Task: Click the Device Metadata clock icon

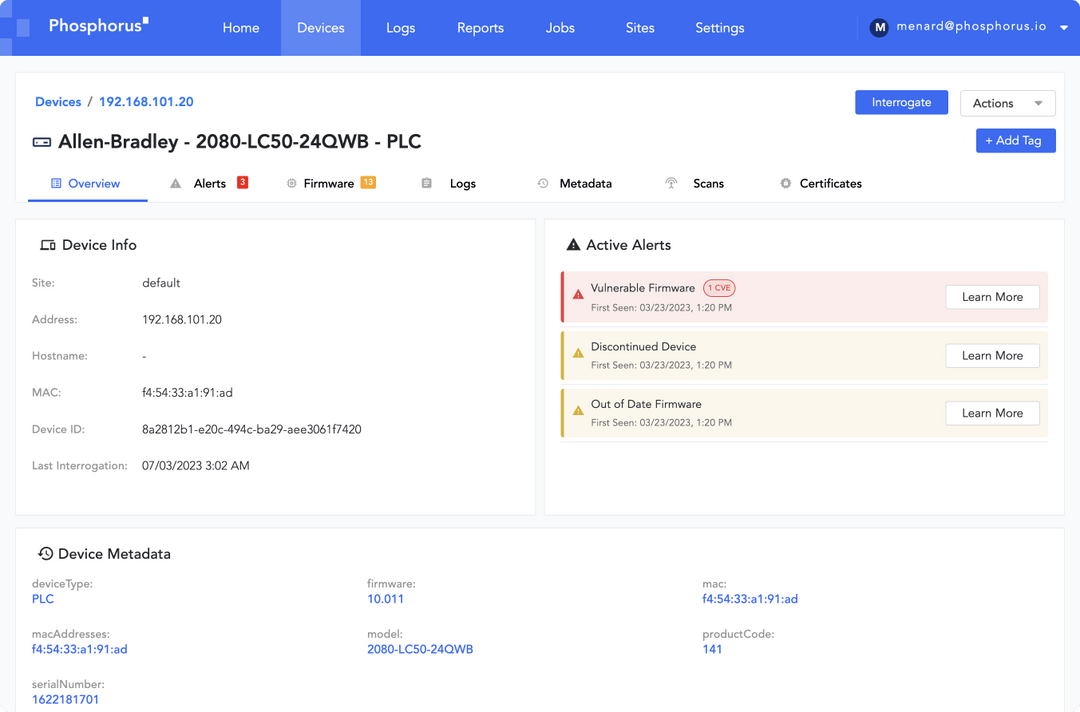Action: (45, 553)
